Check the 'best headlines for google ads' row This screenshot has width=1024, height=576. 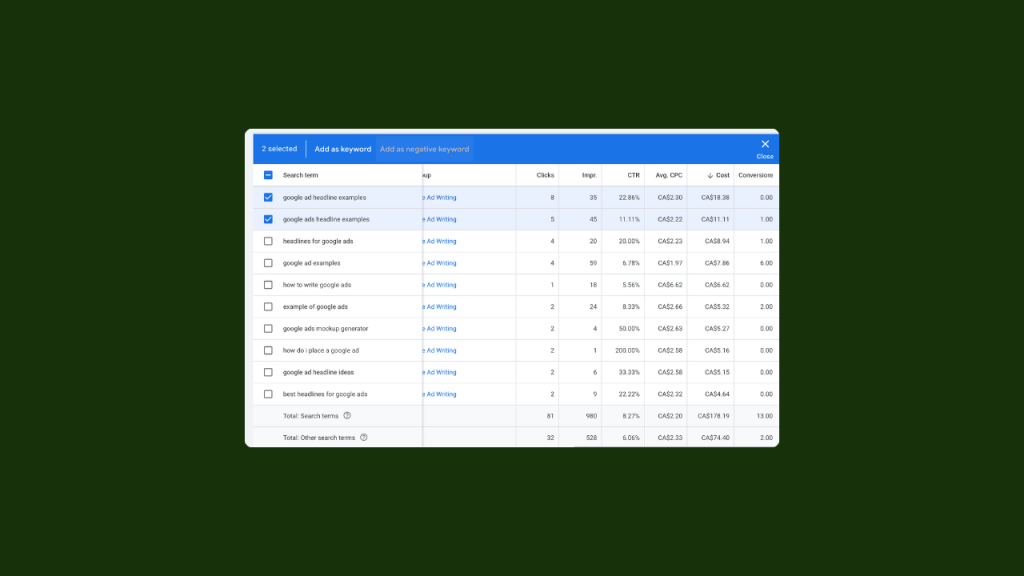(x=268, y=393)
